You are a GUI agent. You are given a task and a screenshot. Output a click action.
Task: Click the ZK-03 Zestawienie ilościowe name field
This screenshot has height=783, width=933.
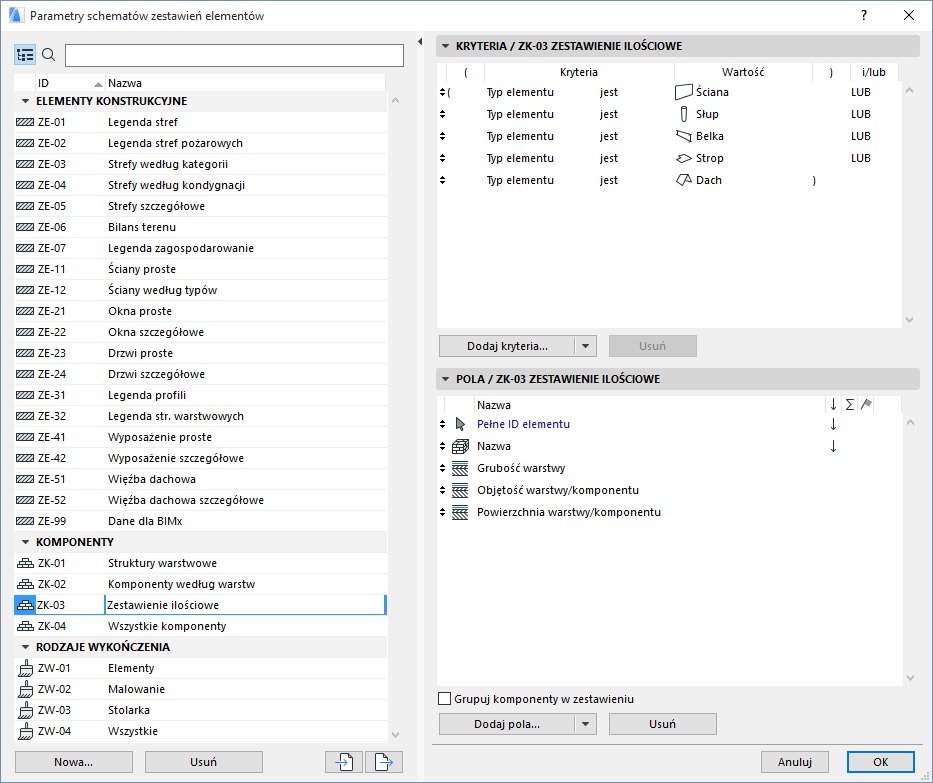[245, 605]
